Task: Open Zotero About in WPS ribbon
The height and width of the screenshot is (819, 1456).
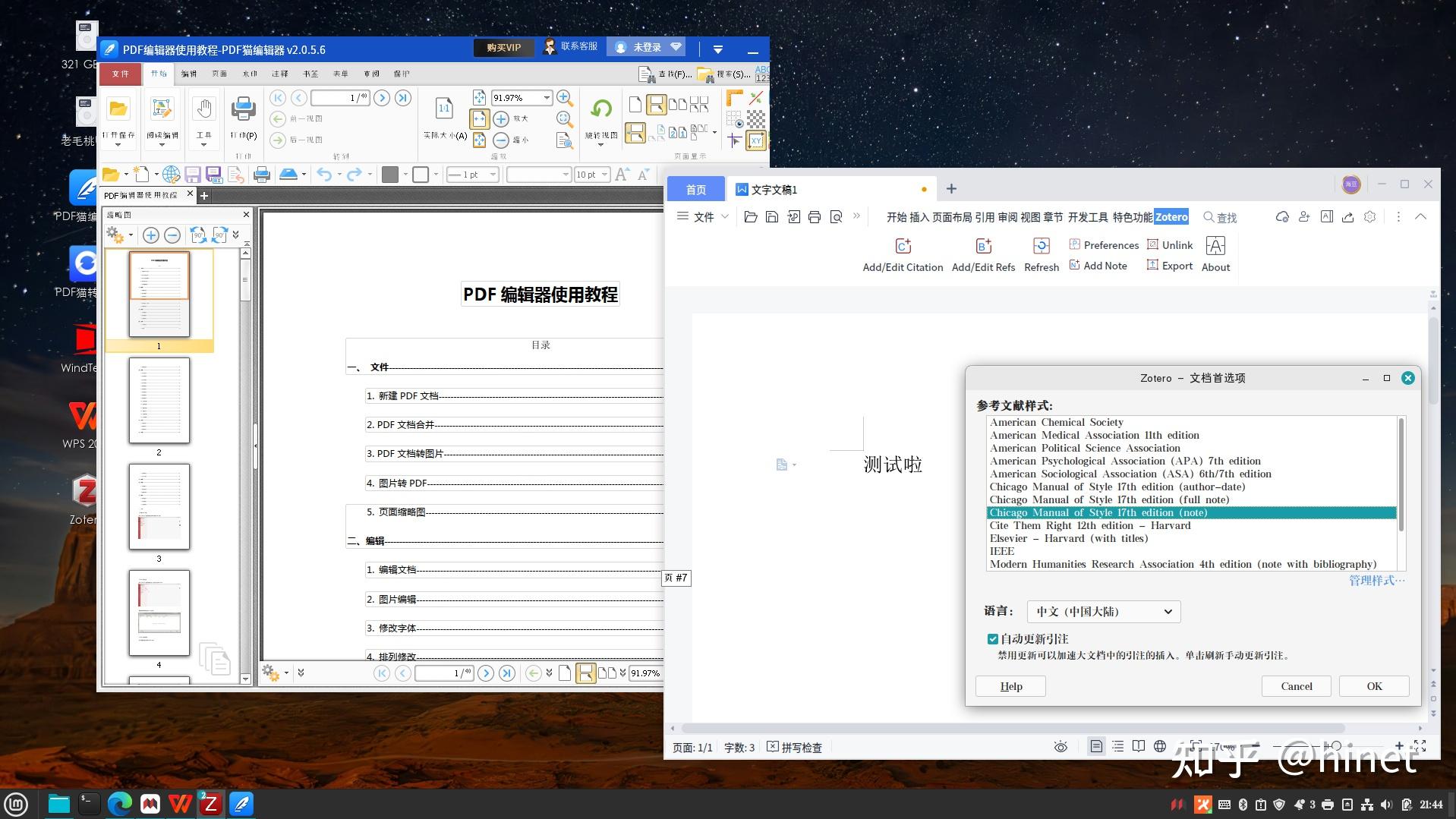Action: [x=1215, y=255]
